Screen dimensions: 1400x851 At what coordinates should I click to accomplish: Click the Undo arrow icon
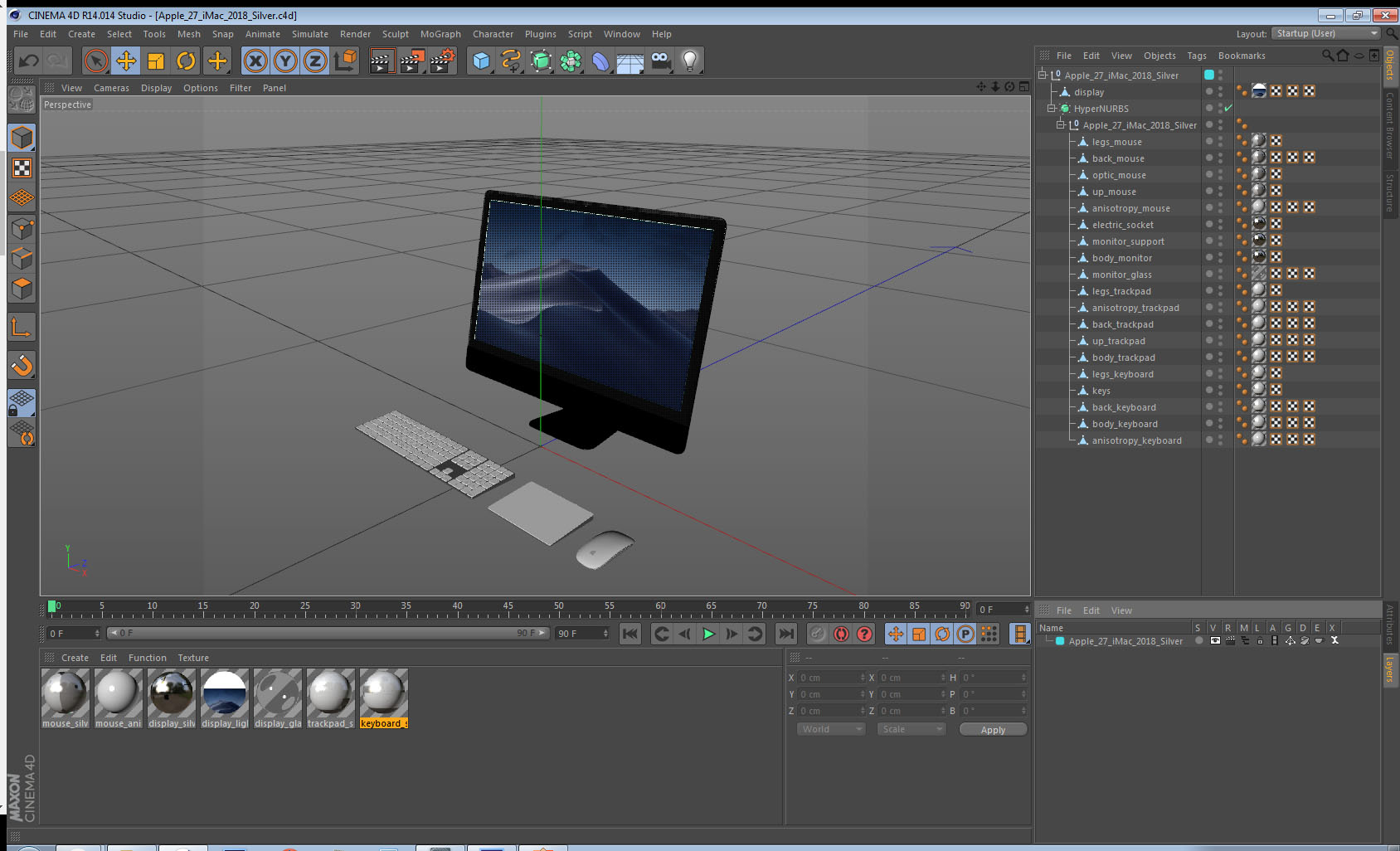[29, 61]
